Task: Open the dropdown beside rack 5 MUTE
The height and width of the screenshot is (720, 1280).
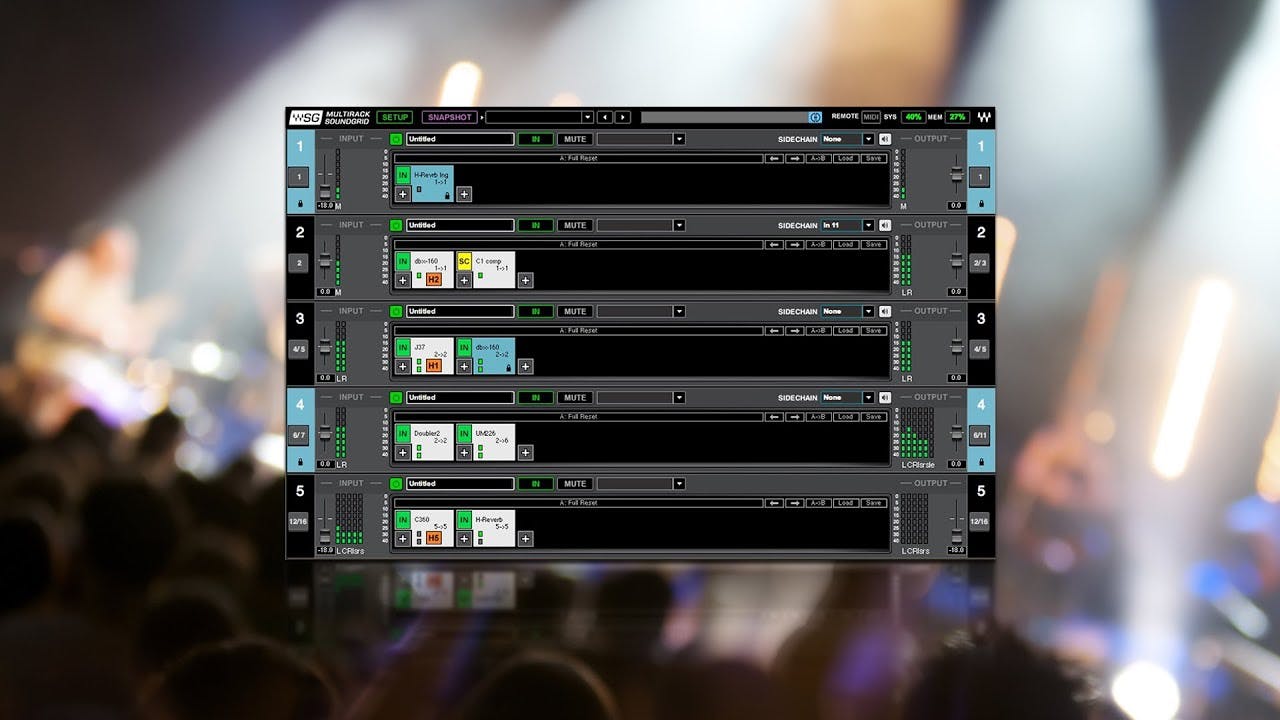Action: coord(679,483)
